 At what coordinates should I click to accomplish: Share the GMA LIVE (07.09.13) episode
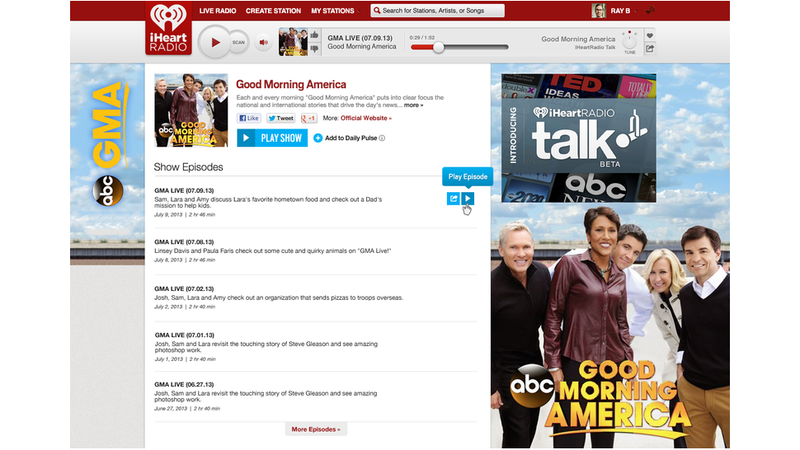453,198
